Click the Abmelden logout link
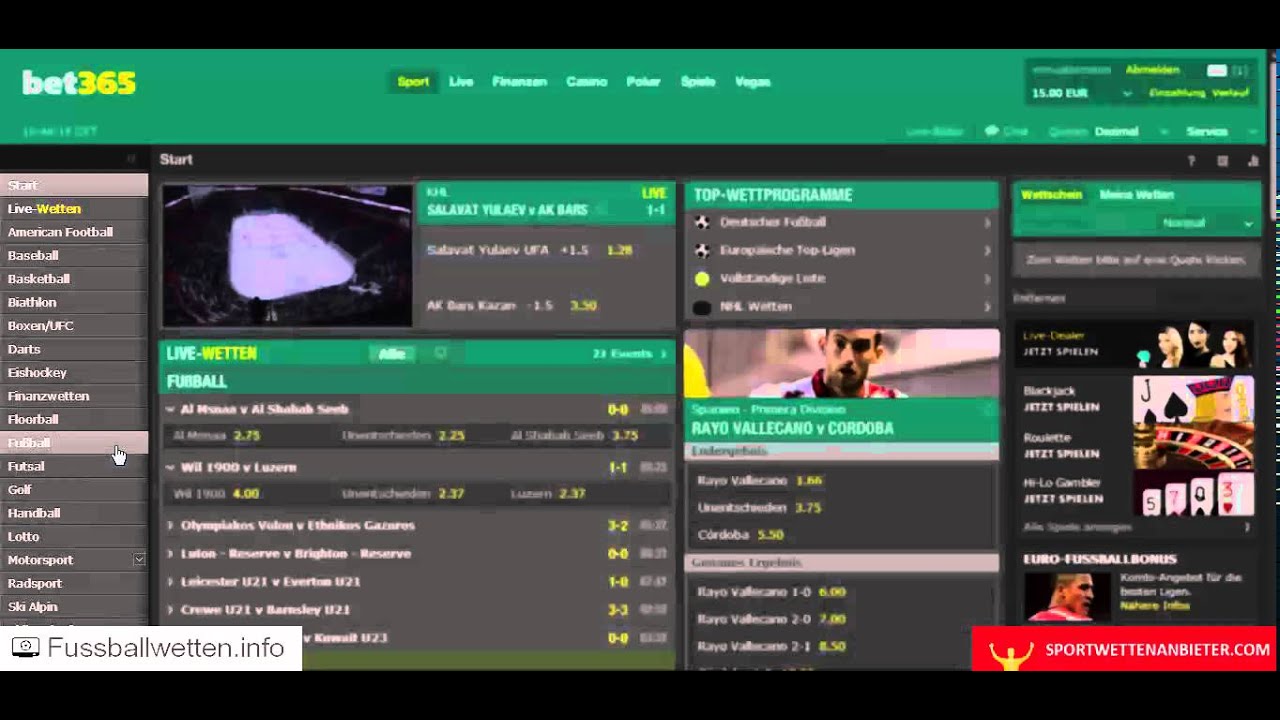1280x720 pixels. 1152,70
